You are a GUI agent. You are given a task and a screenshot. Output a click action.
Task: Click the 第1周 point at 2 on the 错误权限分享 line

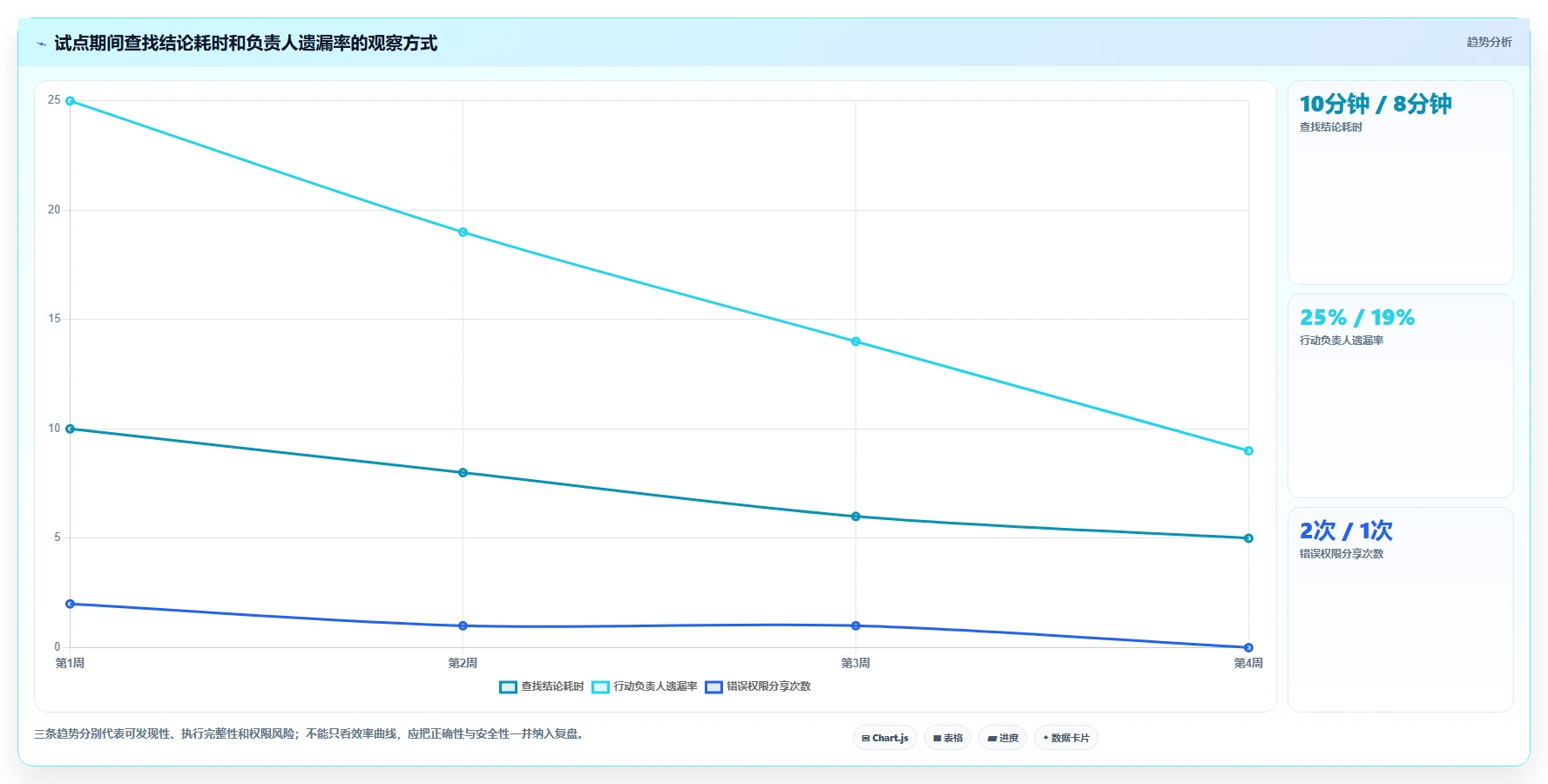pyautogui.click(x=70, y=604)
